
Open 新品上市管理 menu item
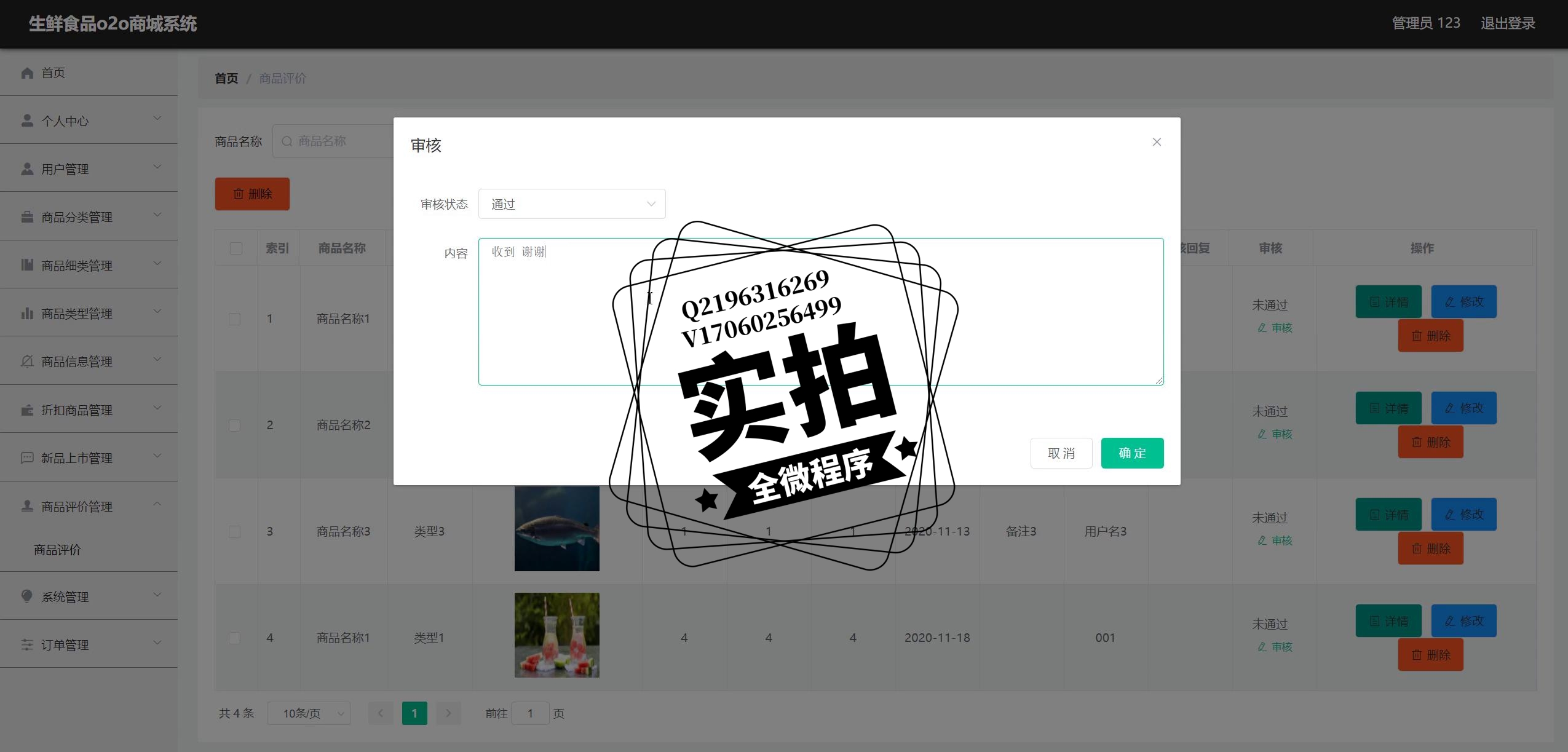coord(89,457)
